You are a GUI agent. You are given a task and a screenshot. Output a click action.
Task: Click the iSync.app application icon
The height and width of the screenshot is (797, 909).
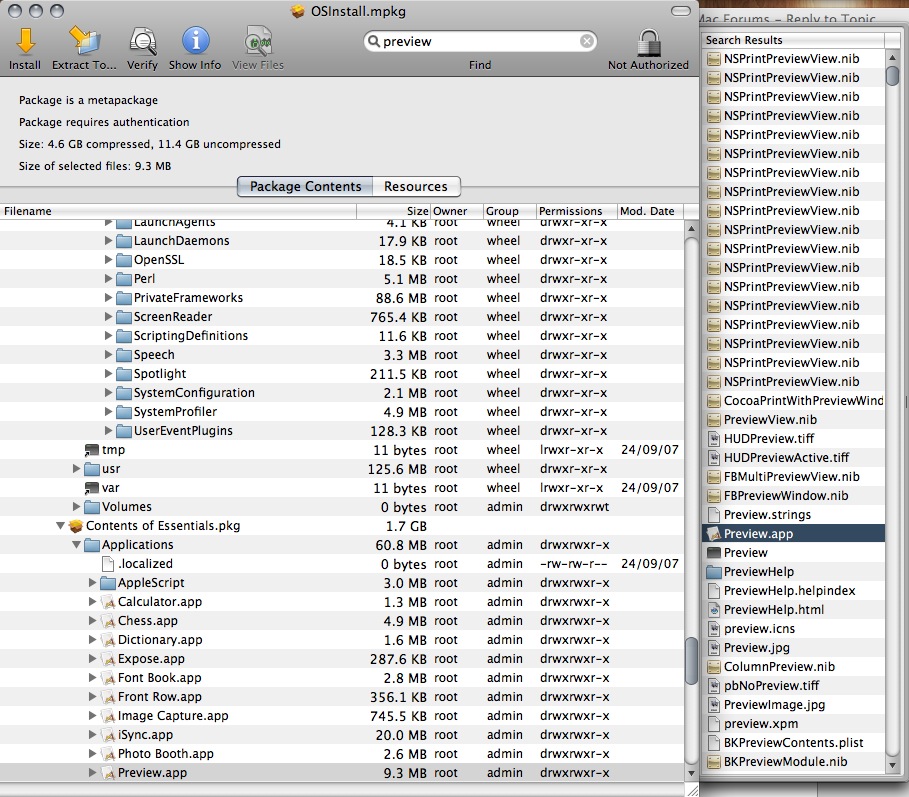(108, 735)
